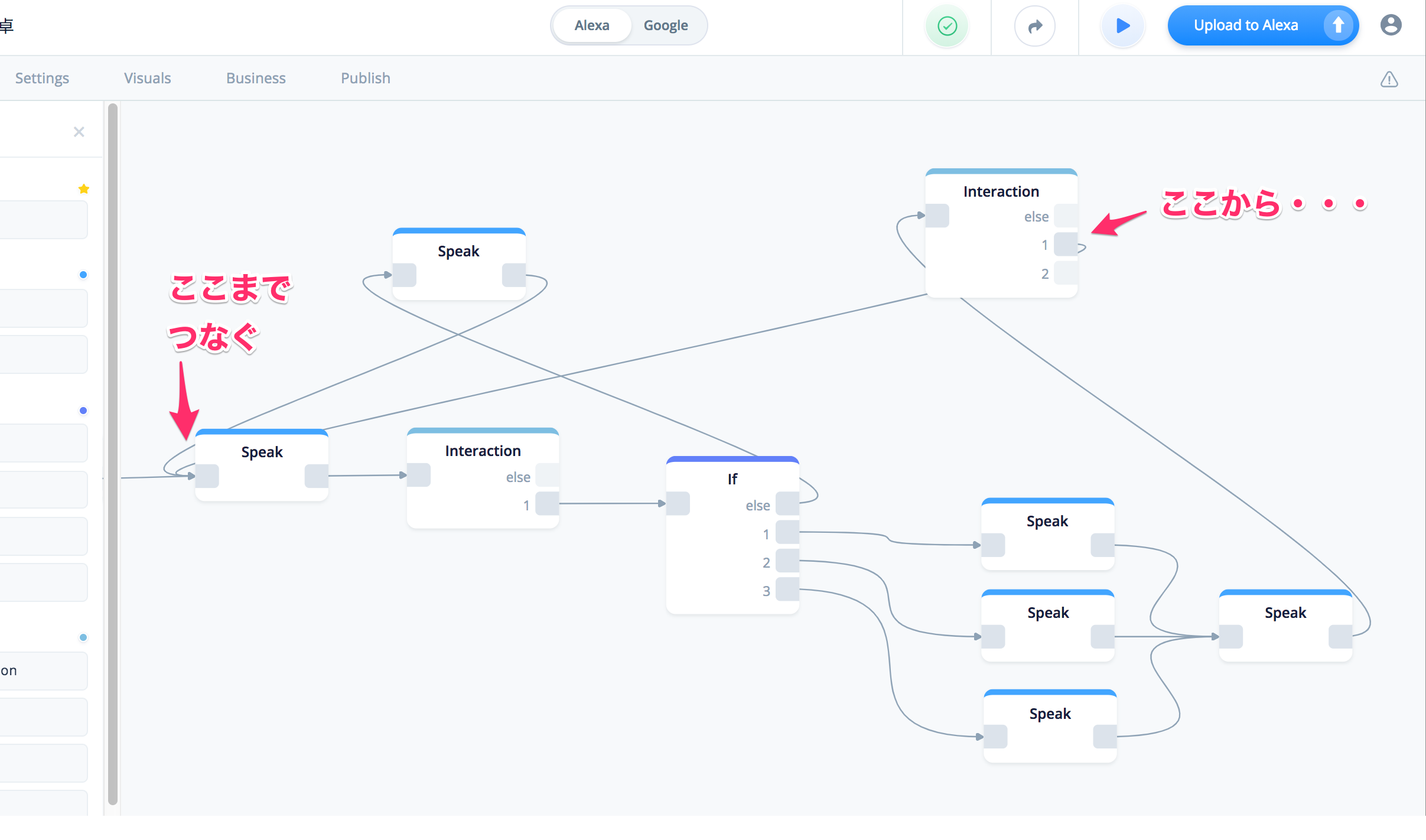Select the Speak block under the annotation arrow
Image resolution: width=1426 pixels, height=840 pixels.
(x=262, y=452)
